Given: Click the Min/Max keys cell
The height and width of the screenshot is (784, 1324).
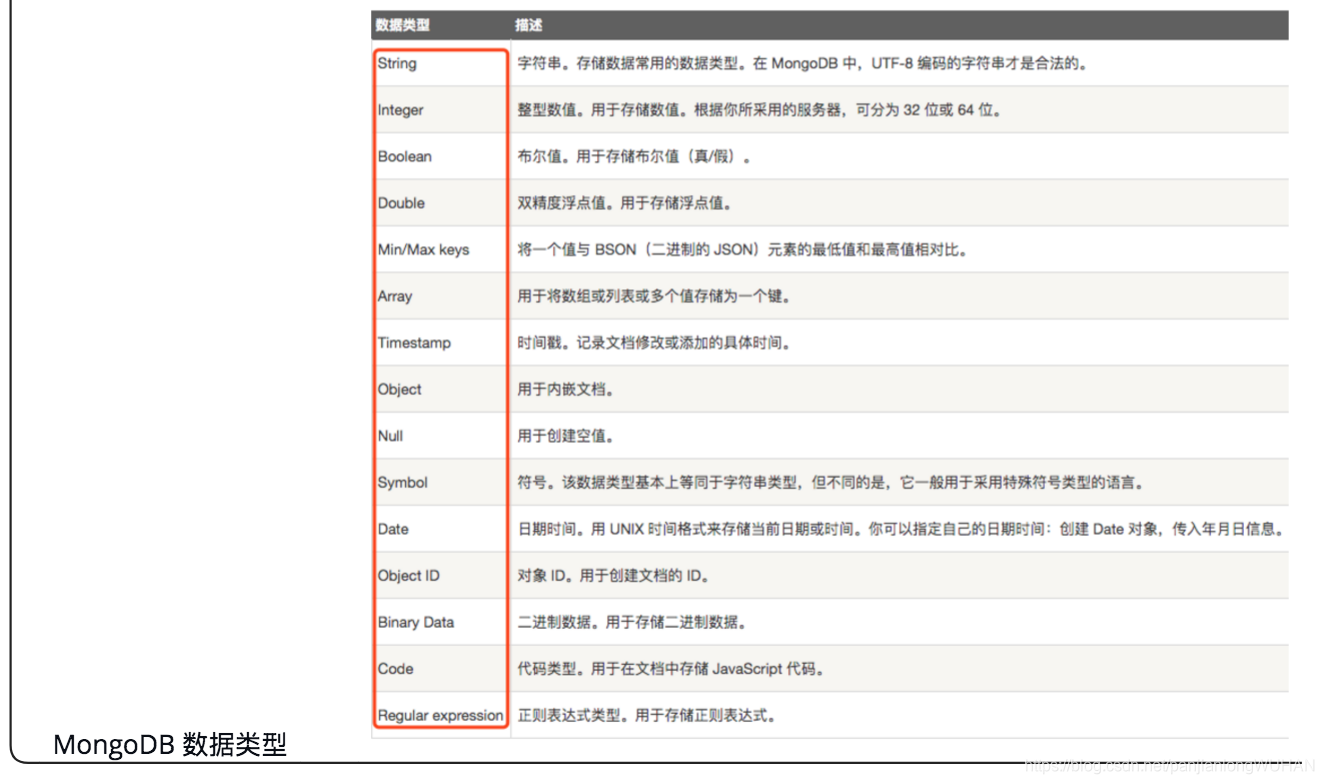Looking at the screenshot, I should click(423, 249).
